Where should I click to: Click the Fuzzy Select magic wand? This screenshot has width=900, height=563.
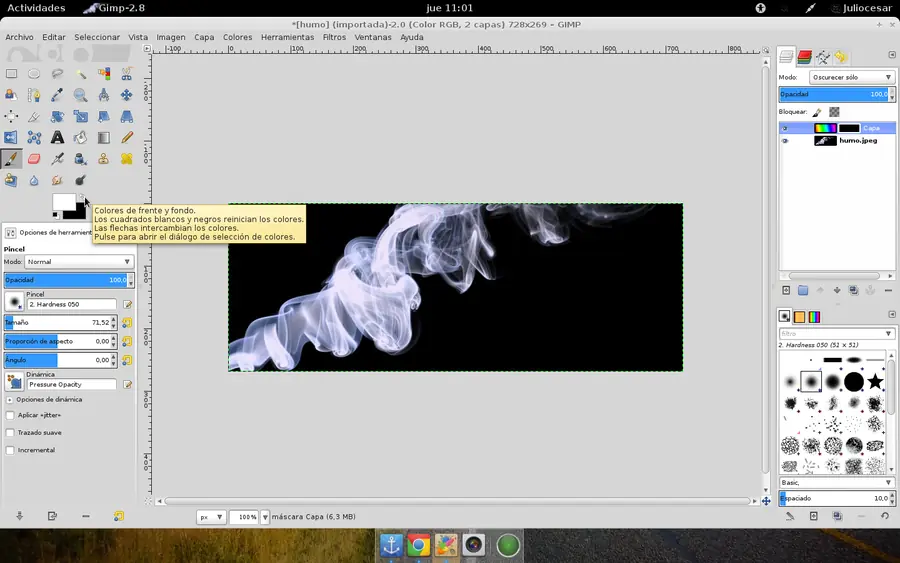pos(80,73)
